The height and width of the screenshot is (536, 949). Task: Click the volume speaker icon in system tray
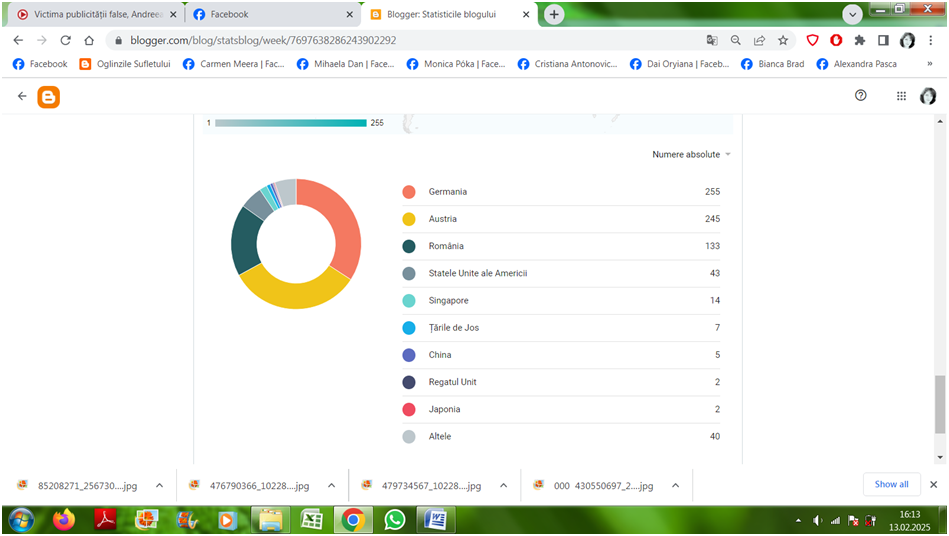[817, 520]
